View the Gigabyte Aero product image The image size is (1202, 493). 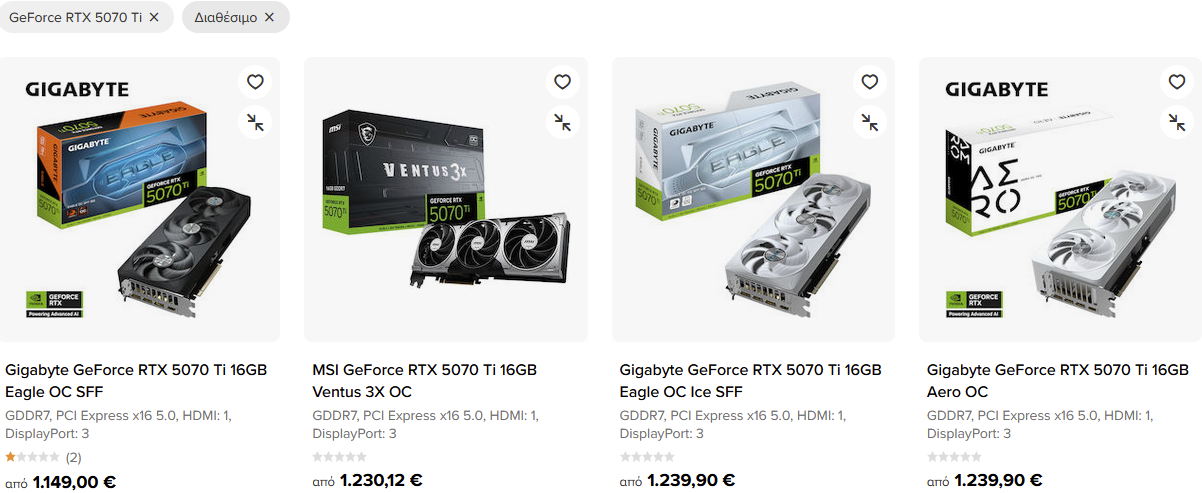coord(1060,200)
